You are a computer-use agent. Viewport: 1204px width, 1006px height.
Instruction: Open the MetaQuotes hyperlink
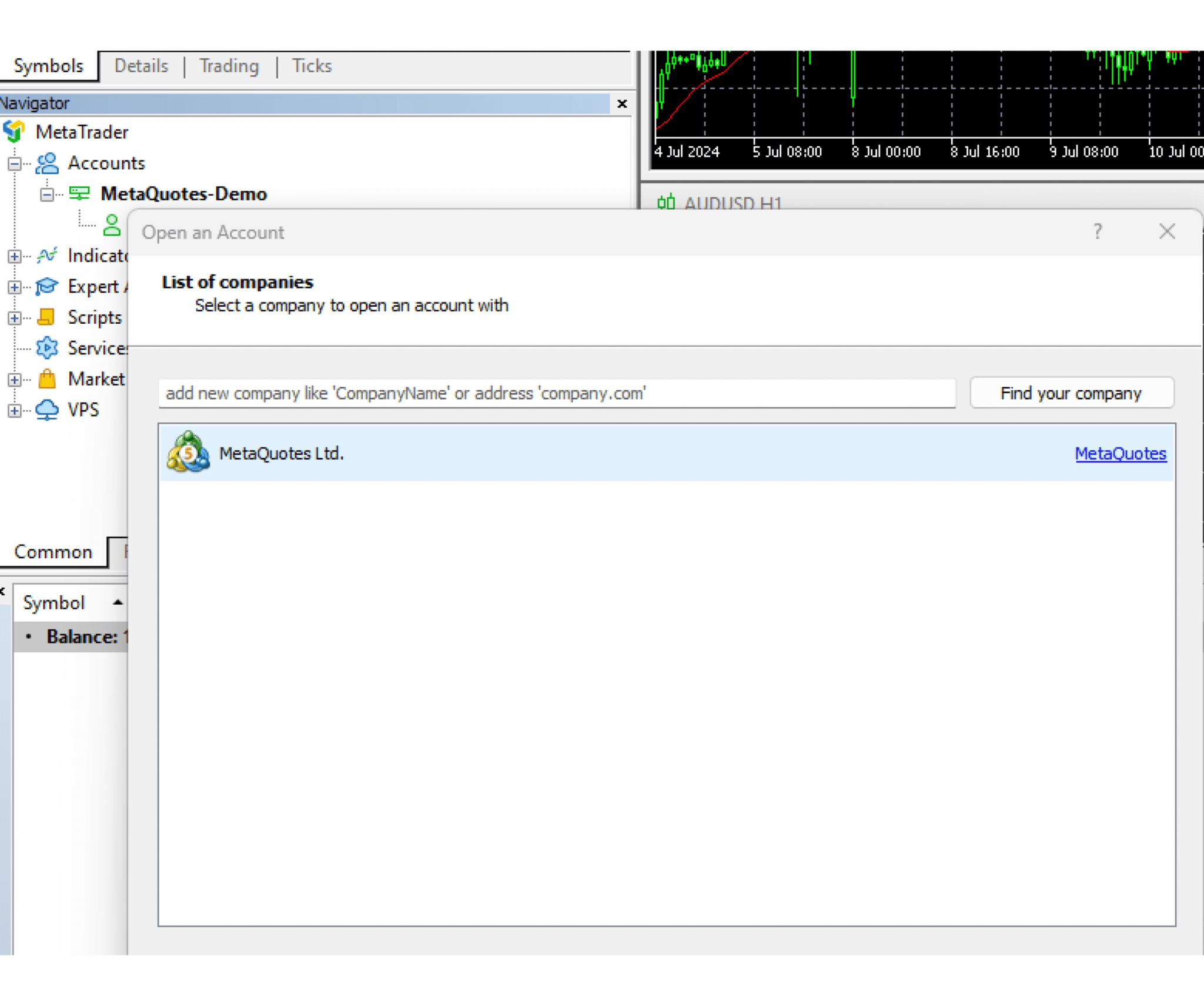(1120, 454)
